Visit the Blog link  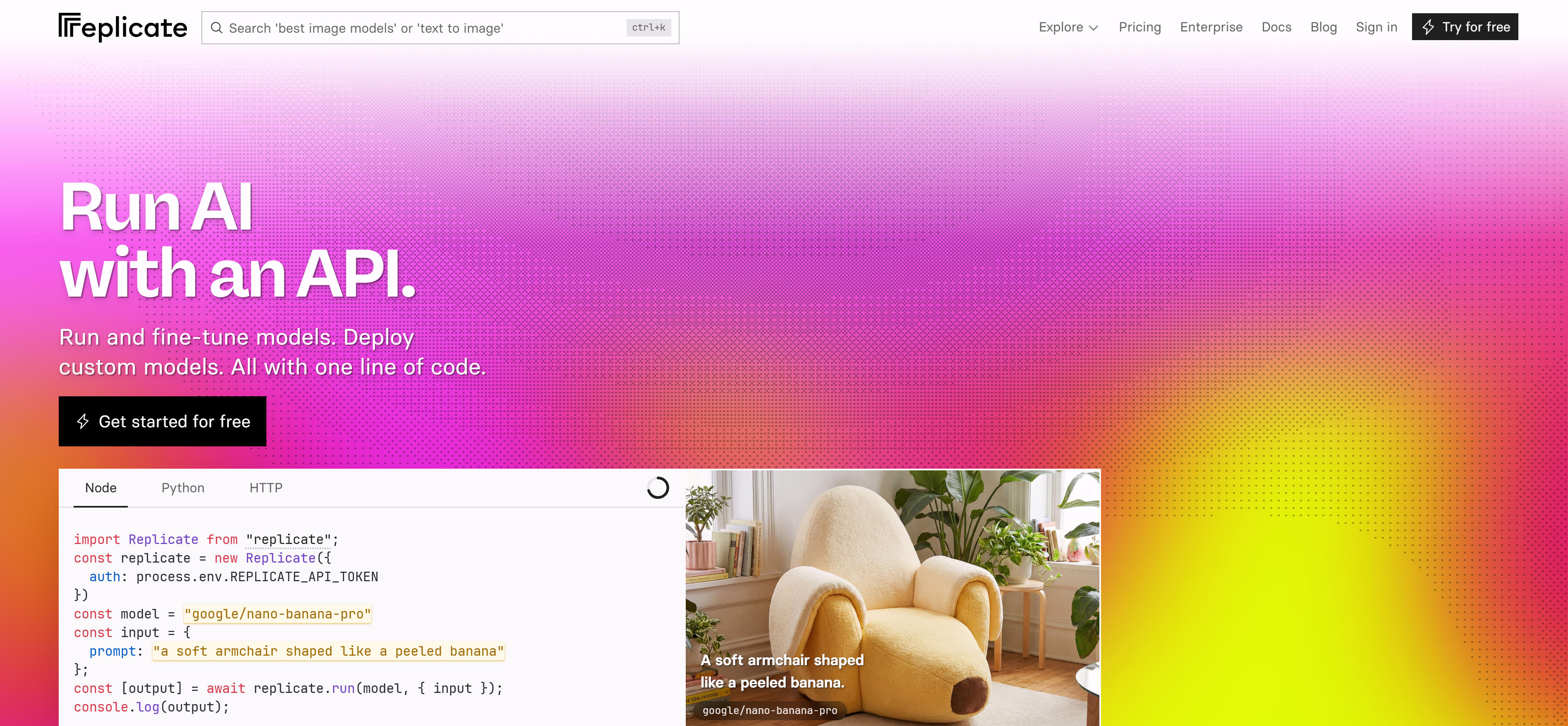tap(1323, 27)
